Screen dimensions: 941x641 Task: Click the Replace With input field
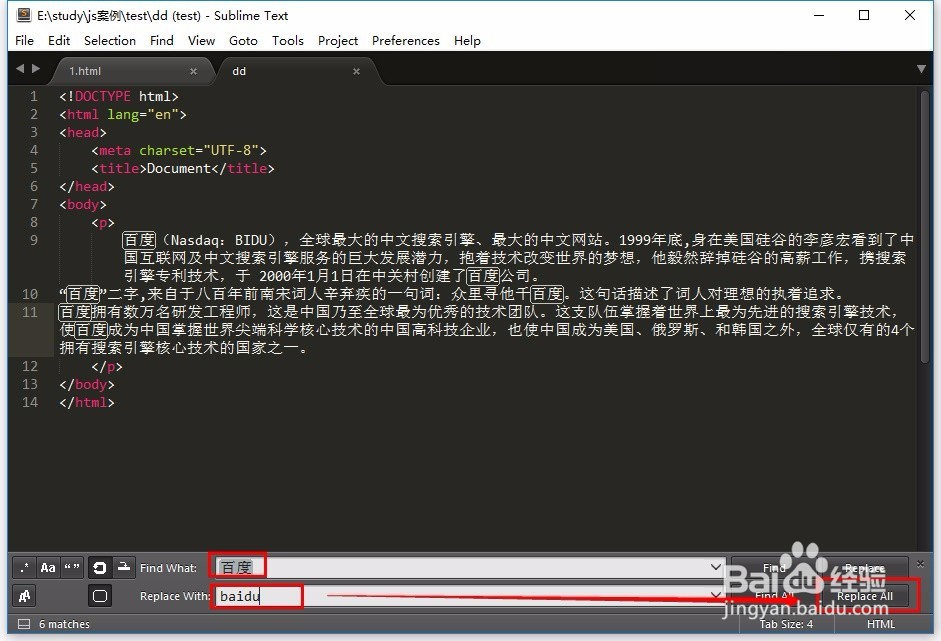[x=469, y=596]
